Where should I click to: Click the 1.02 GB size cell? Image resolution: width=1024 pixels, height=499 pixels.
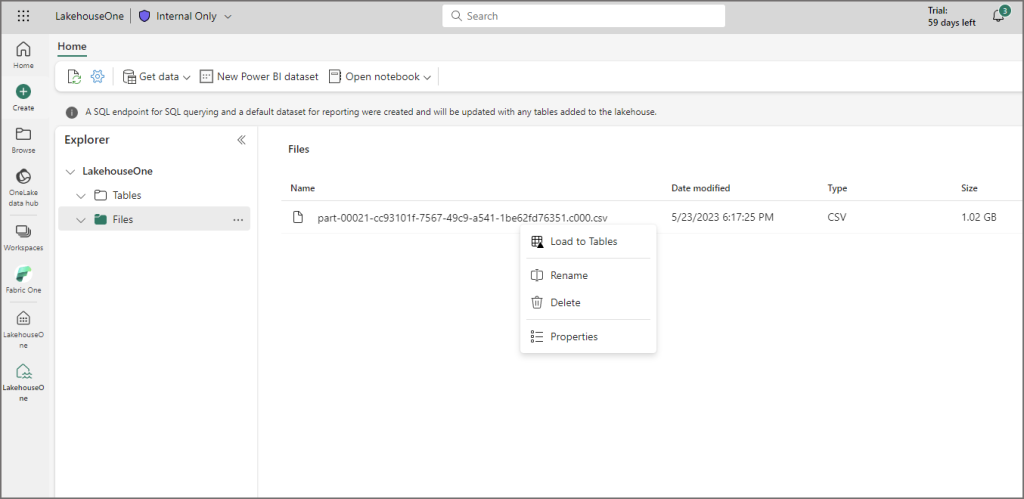pyautogui.click(x=979, y=217)
